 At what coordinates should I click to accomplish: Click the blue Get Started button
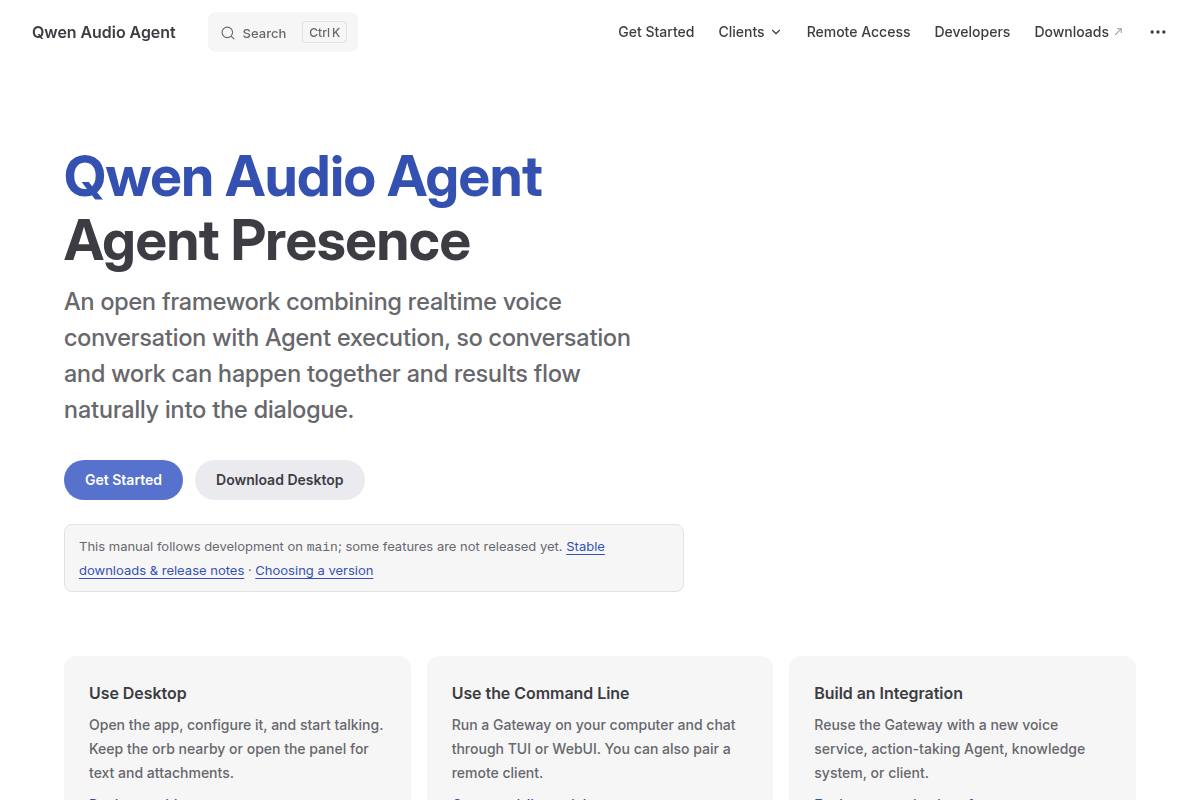(x=123, y=480)
